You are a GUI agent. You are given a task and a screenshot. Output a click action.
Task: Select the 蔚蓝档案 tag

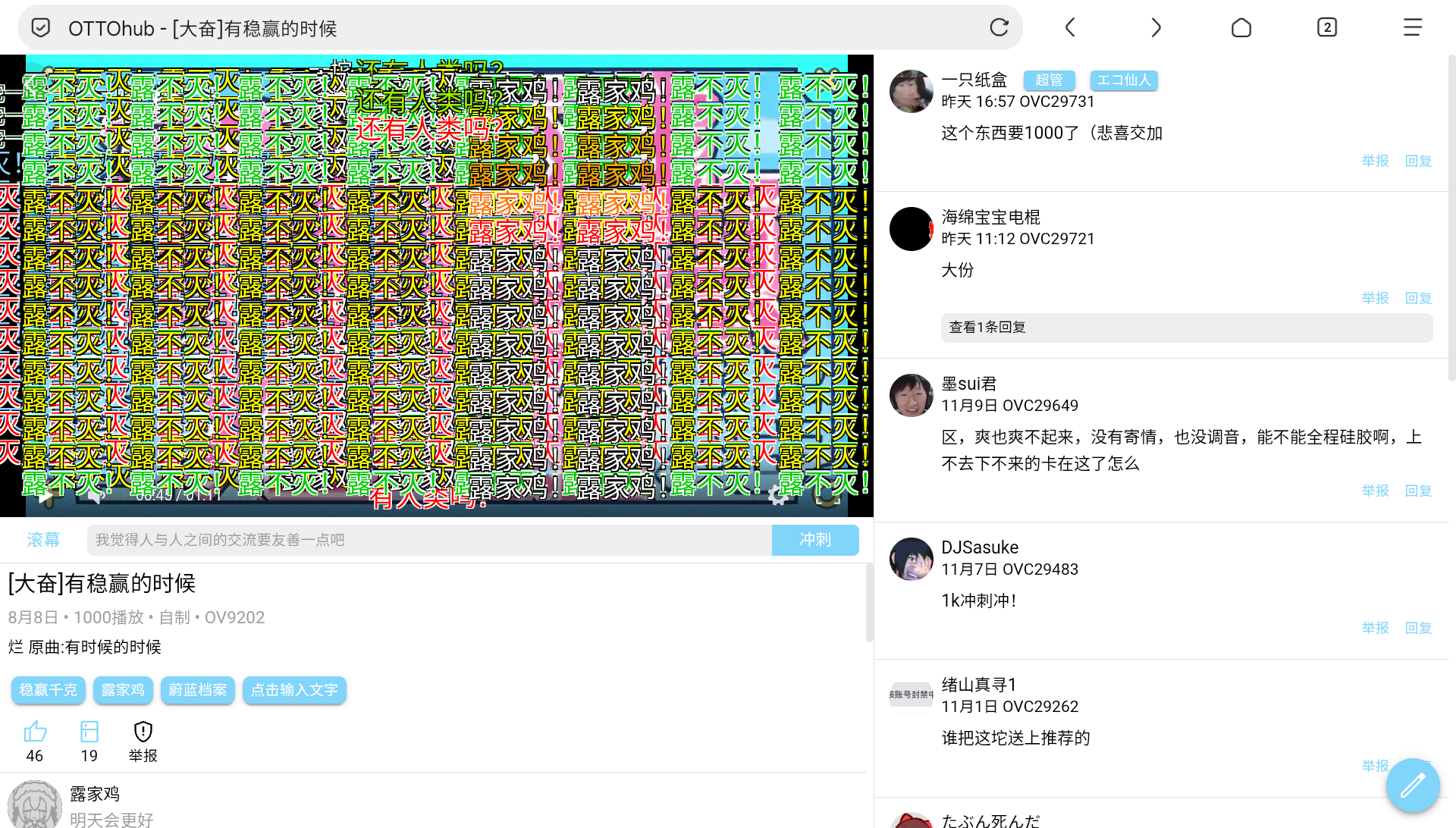[198, 690]
